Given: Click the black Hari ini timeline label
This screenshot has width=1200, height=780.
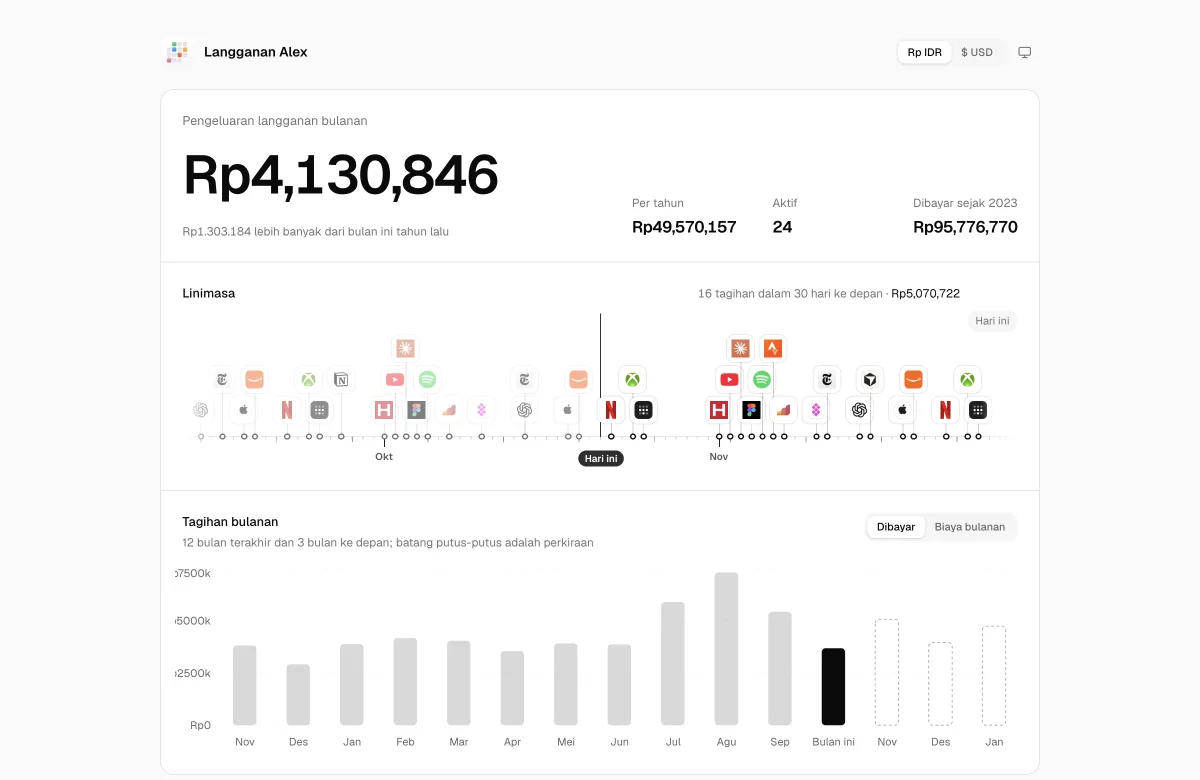Looking at the screenshot, I should (601, 459).
